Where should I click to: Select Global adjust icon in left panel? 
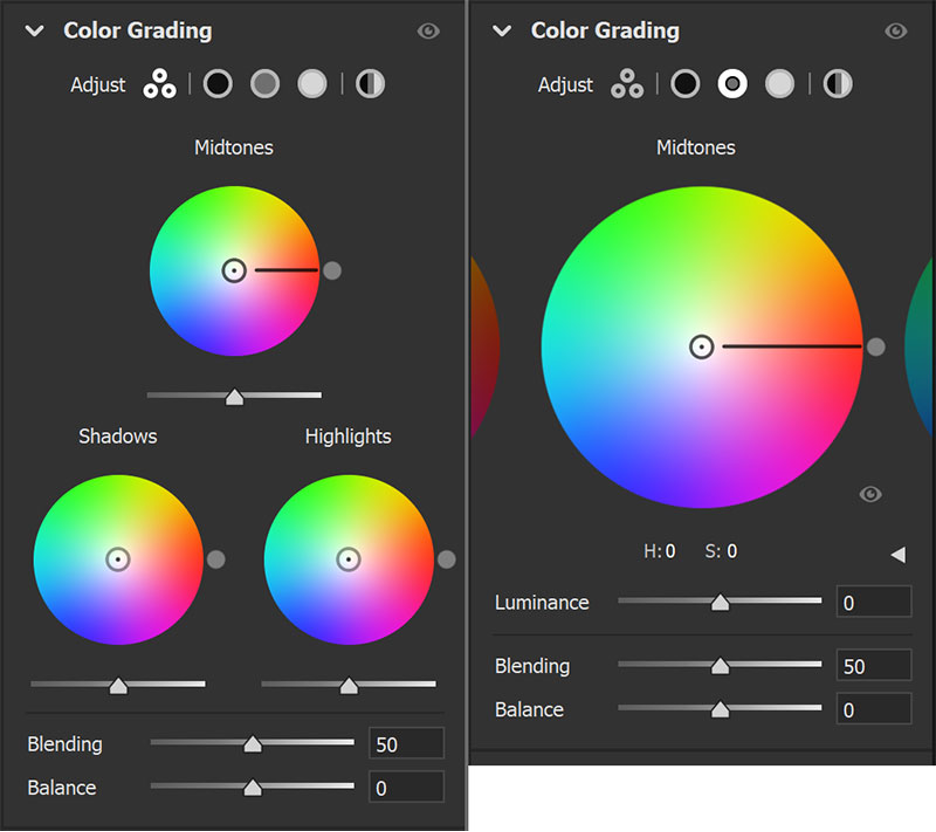click(371, 84)
